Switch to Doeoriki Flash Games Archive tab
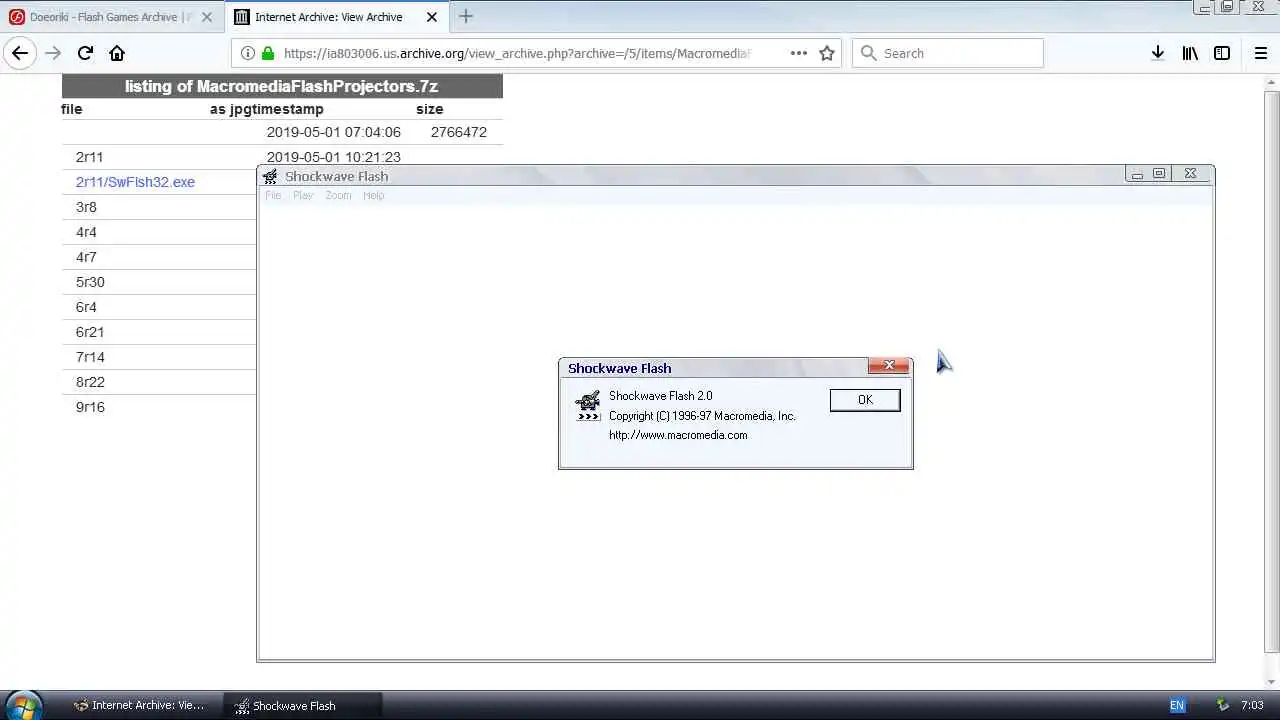Viewport: 1280px width, 720px height. pyautogui.click(x=112, y=17)
